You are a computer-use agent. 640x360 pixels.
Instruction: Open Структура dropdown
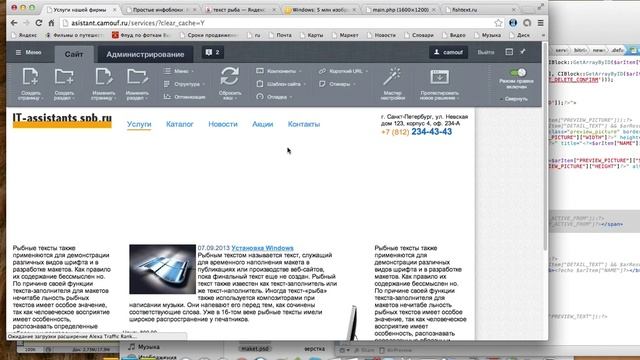pos(184,84)
